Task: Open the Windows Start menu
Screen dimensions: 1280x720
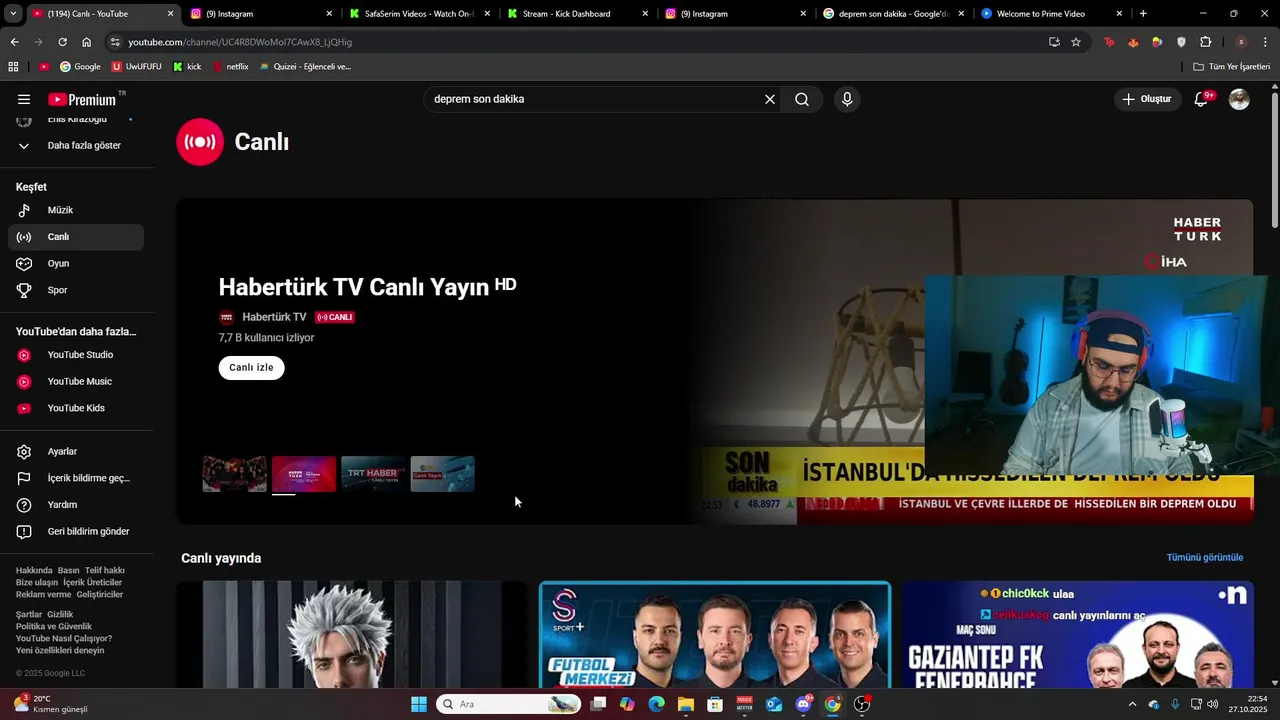Action: [419, 704]
